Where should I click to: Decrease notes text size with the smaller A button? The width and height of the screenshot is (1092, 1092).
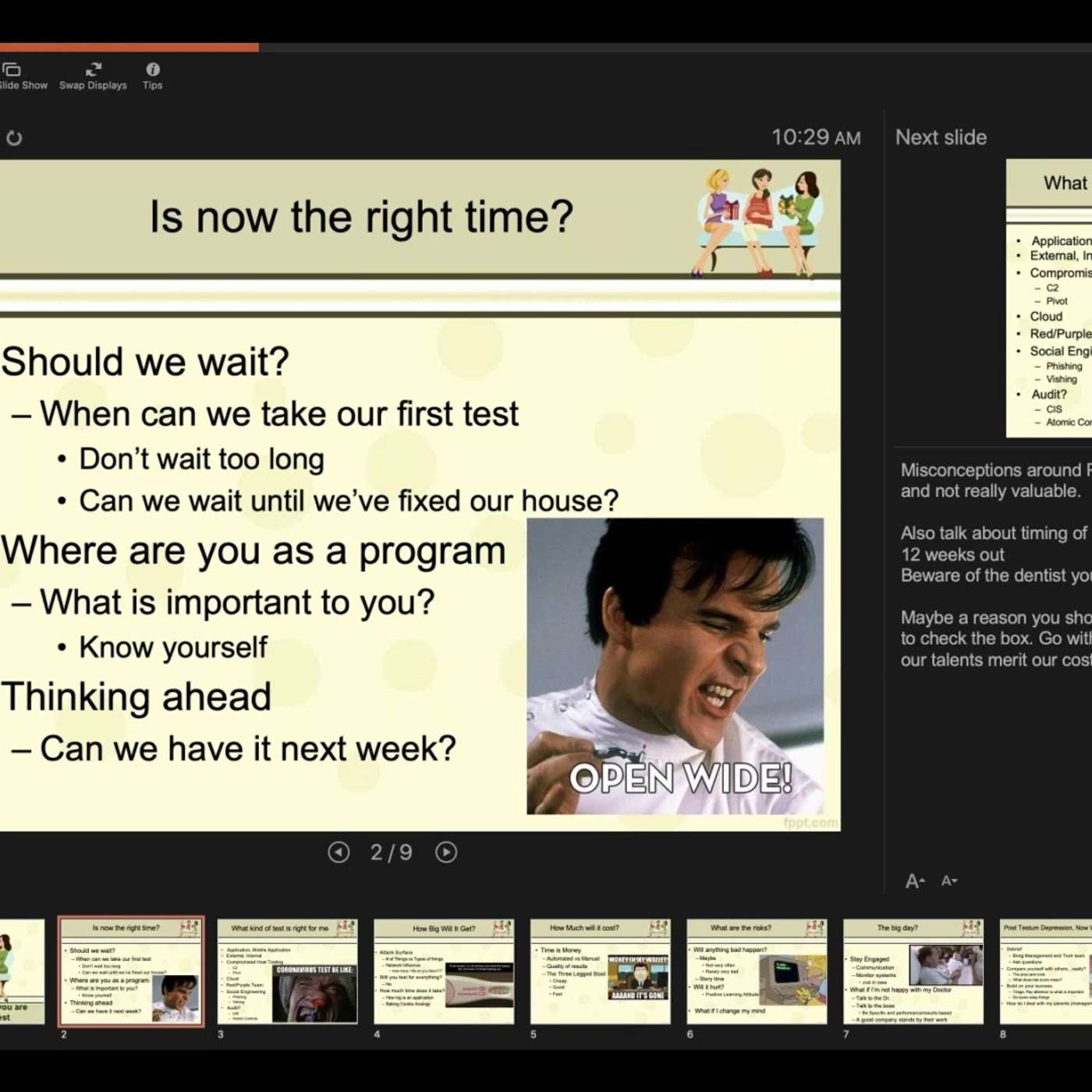coord(949,880)
